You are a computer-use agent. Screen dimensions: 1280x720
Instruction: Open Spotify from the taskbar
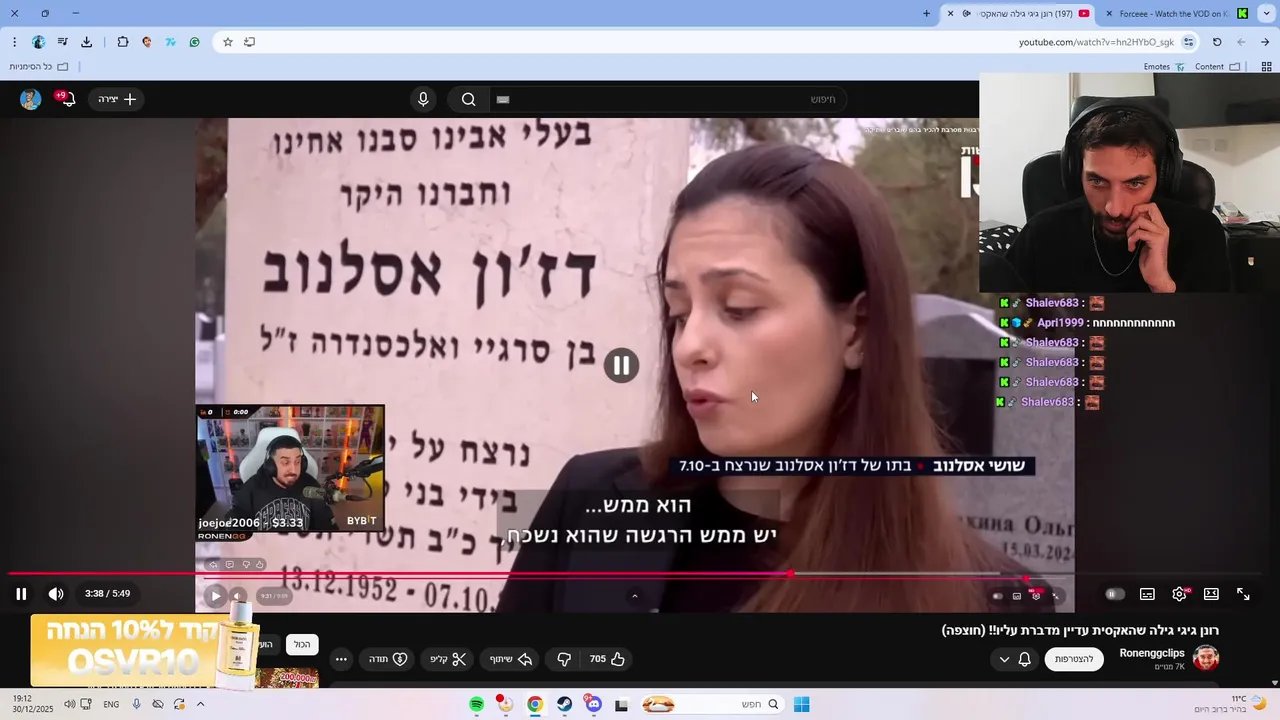(477, 704)
